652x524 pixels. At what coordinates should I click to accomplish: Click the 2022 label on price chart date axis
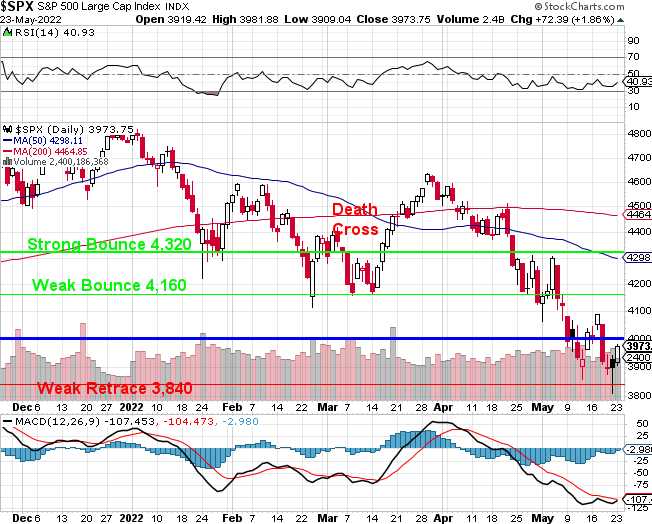tap(133, 408)
